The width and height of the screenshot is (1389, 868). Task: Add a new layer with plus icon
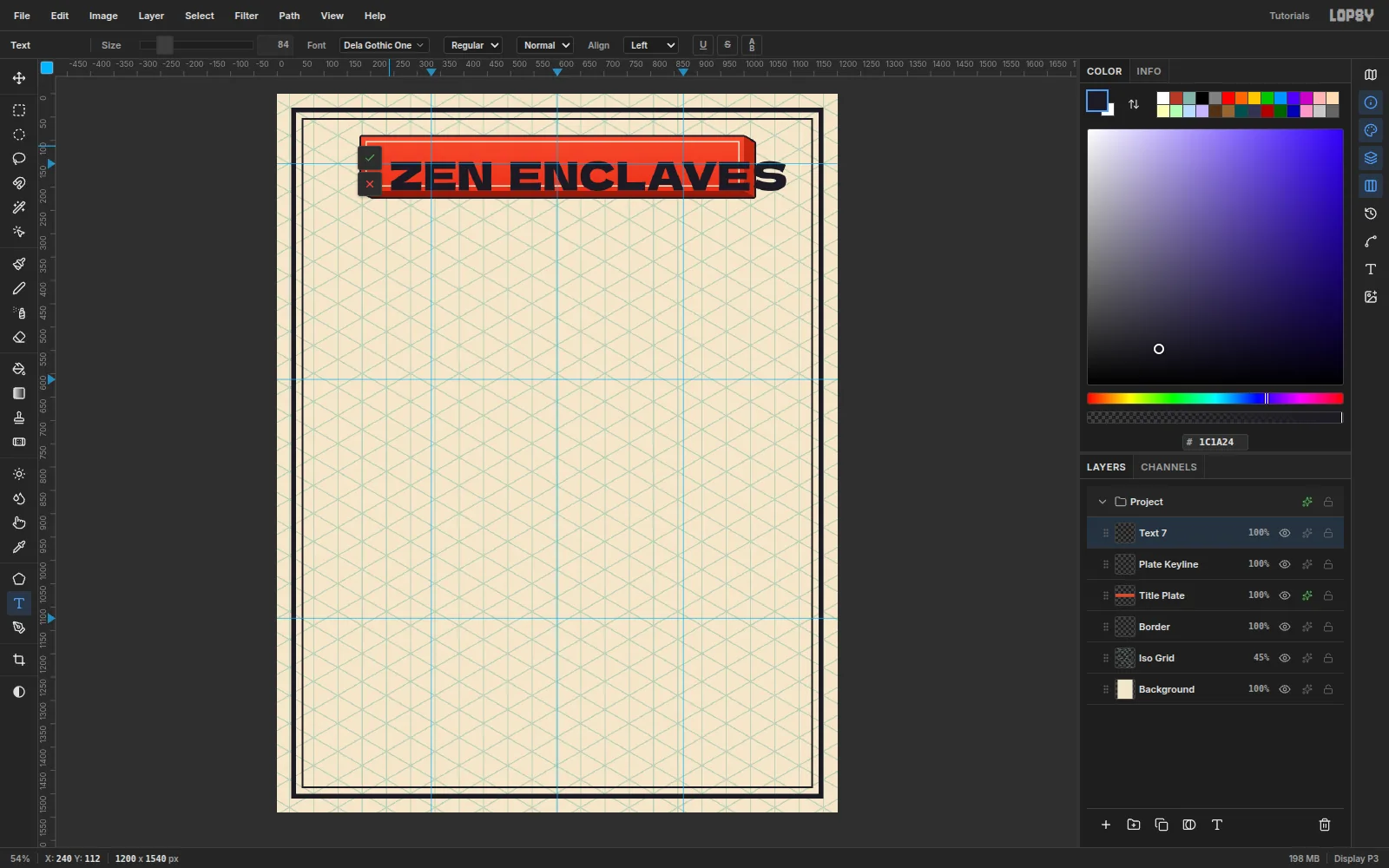[1106, 825]
